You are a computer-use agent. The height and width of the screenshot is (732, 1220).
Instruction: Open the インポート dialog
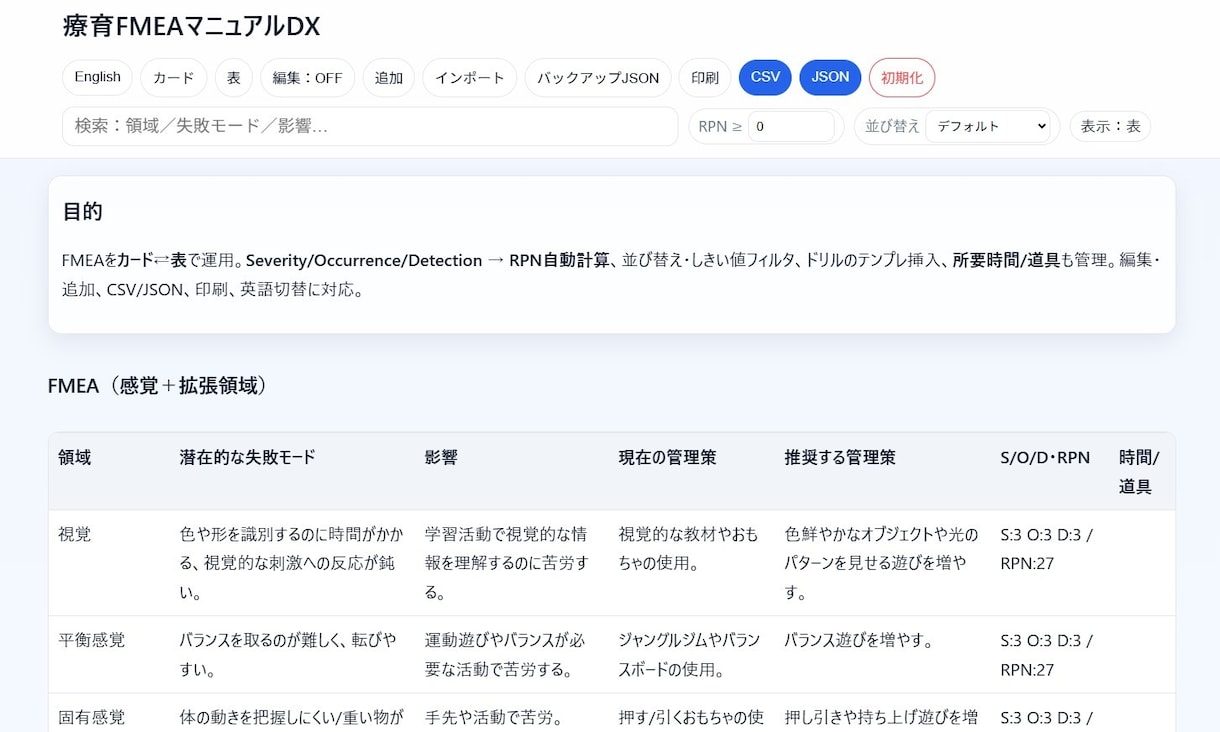tap(470, 77)
